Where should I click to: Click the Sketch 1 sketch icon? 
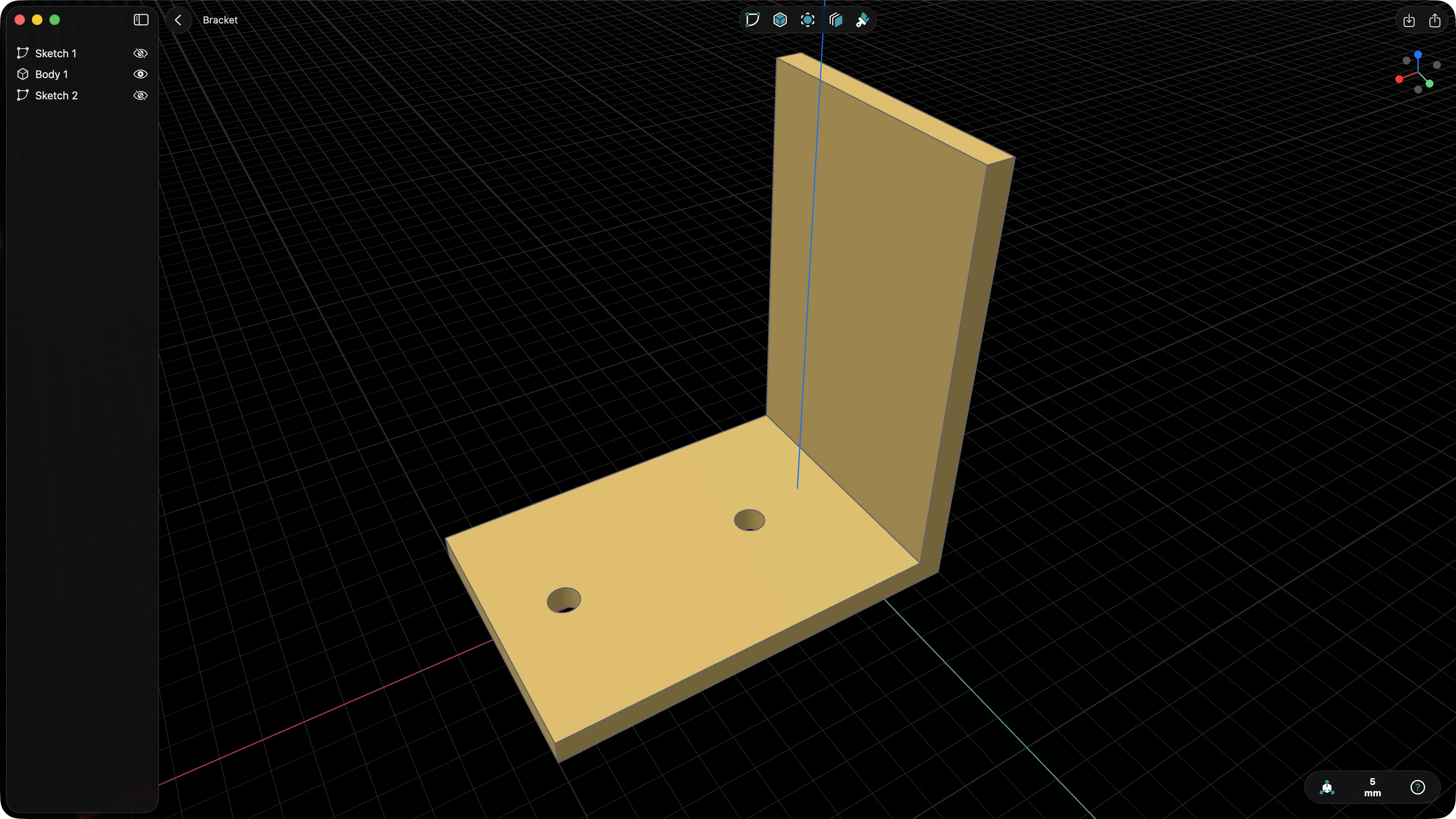23,53
